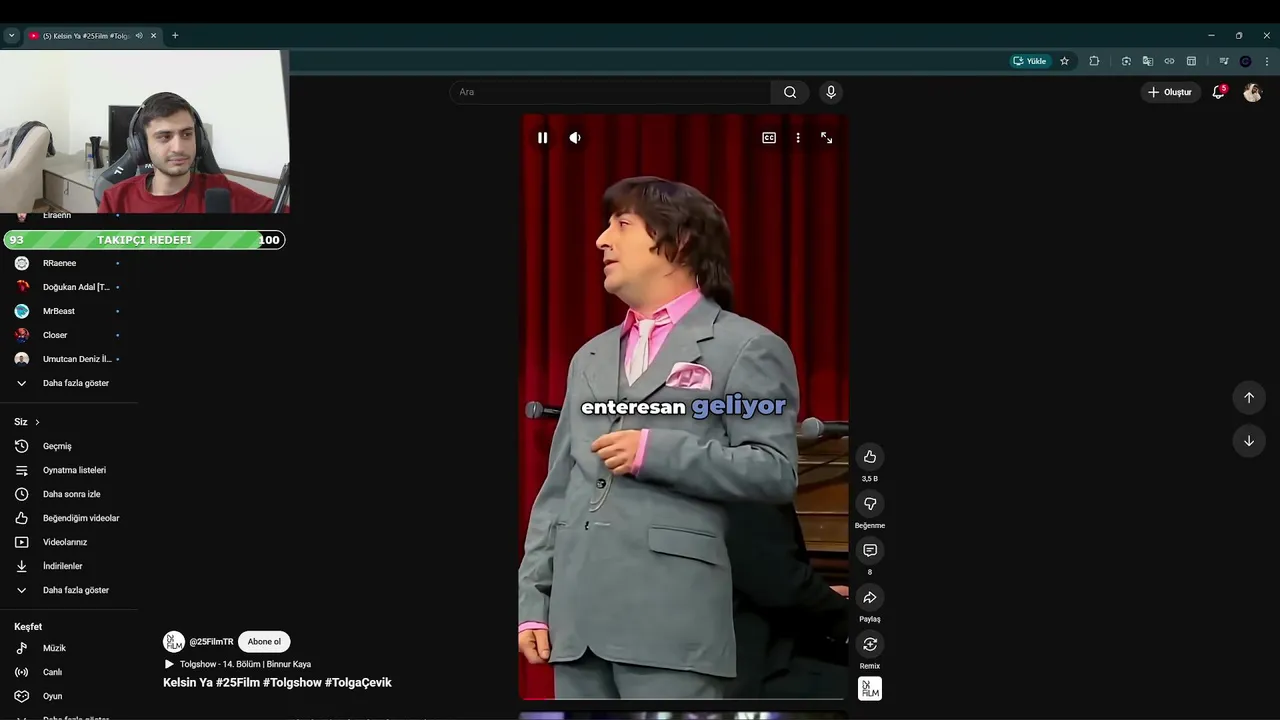Open the YouTube account avatar menu
The image size is (1280, 720).
point(1253,92)
